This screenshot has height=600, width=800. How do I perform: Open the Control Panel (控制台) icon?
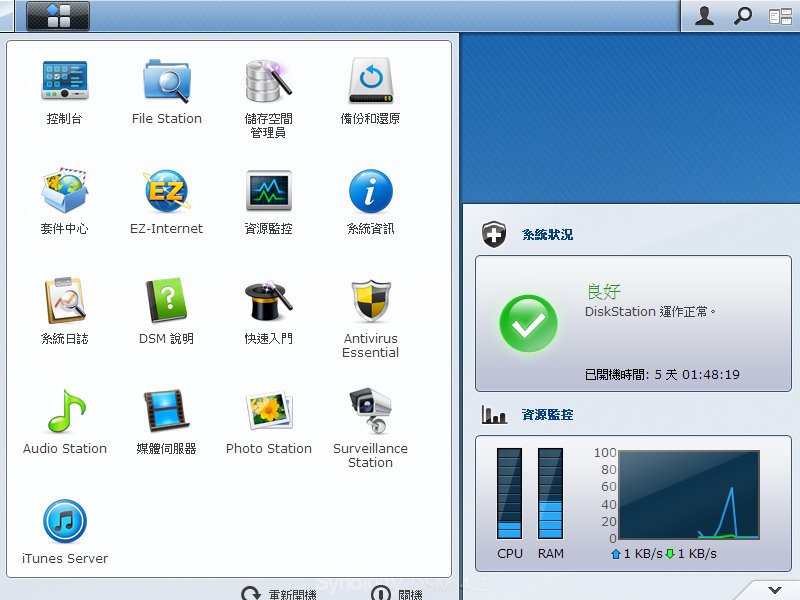(x=65, y=80)
